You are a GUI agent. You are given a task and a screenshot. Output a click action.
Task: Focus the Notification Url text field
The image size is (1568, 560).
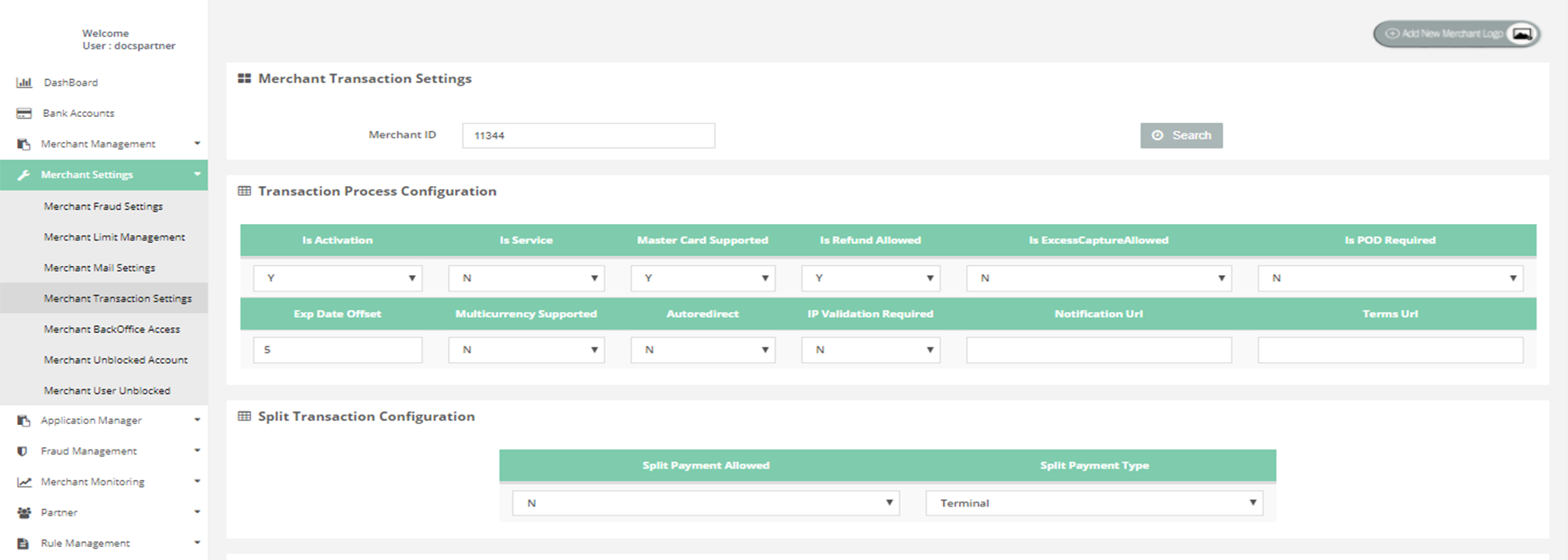[x=1099, y=350]
